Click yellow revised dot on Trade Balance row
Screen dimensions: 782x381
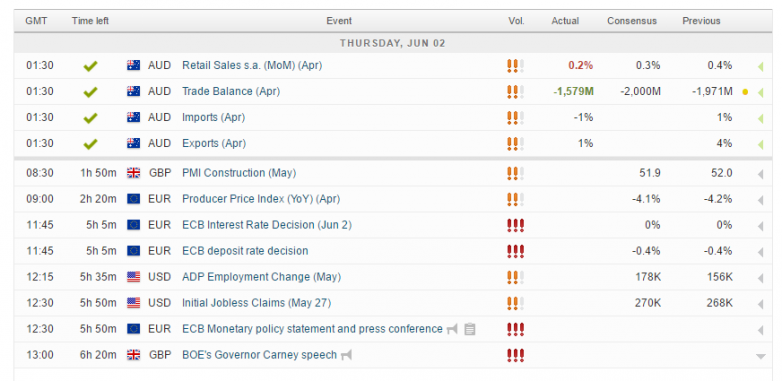[745, 92]
